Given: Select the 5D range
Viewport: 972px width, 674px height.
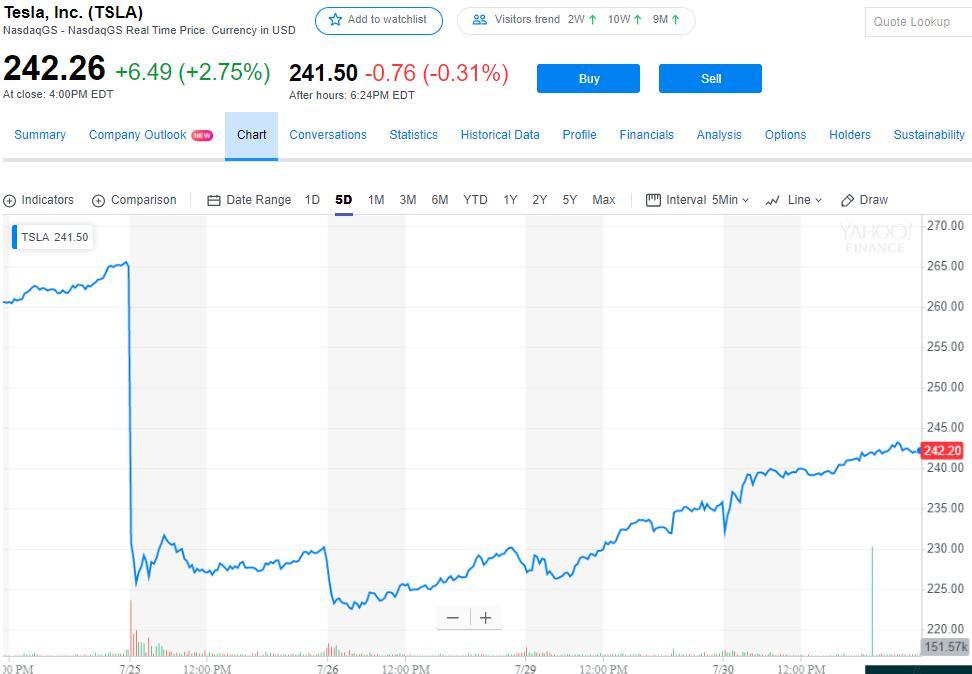Looking at the screenshot, I should pyautogui.click(x=343, y=200).
